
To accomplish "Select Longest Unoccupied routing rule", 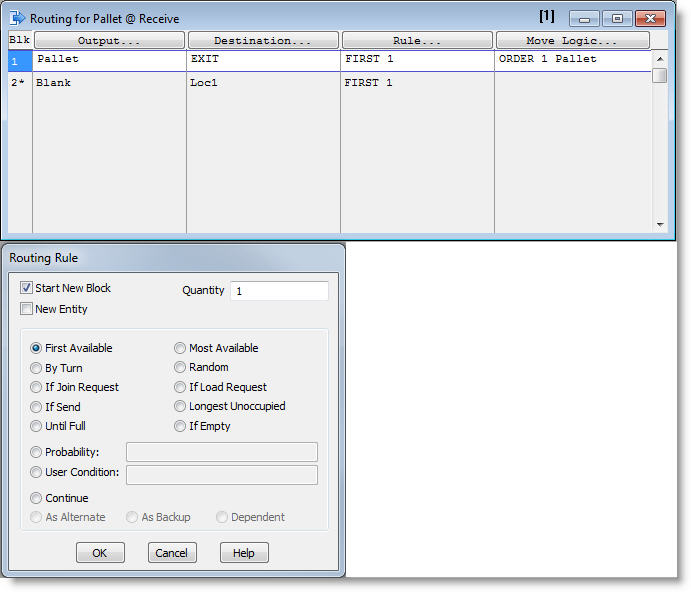I will coord(180,406).
